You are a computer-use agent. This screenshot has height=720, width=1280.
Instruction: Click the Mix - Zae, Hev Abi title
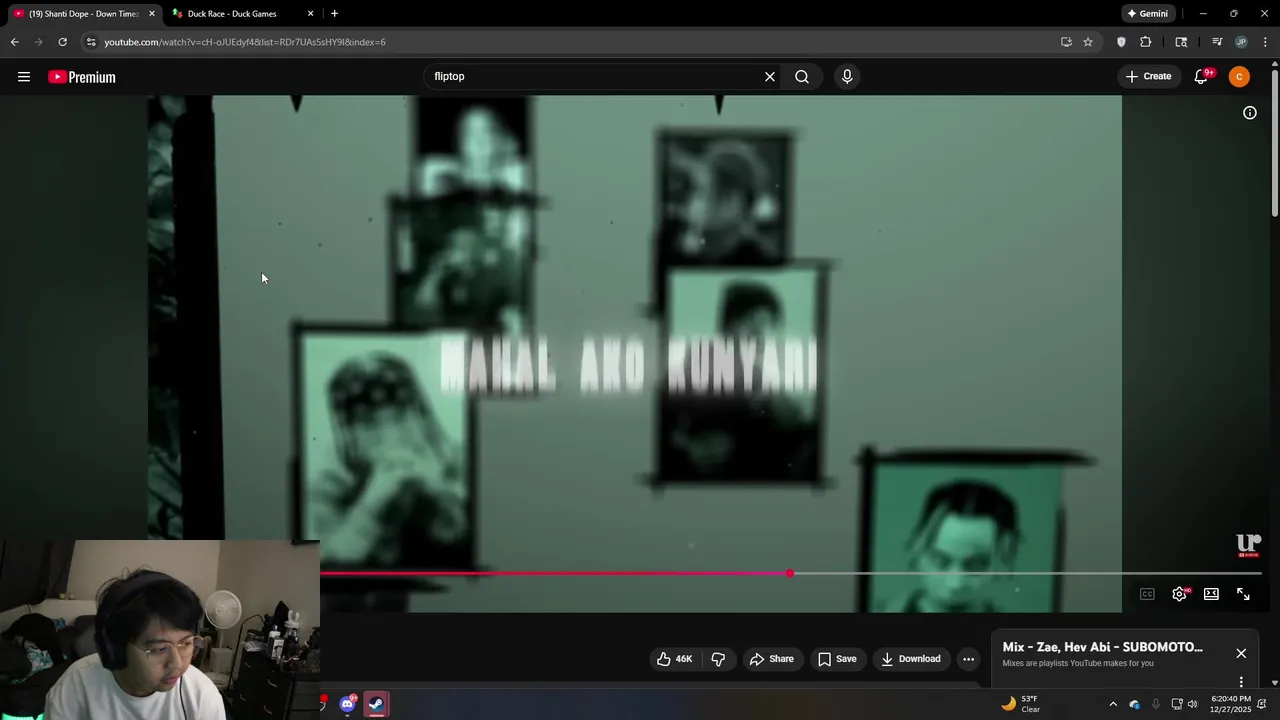tap(1102, 647)
